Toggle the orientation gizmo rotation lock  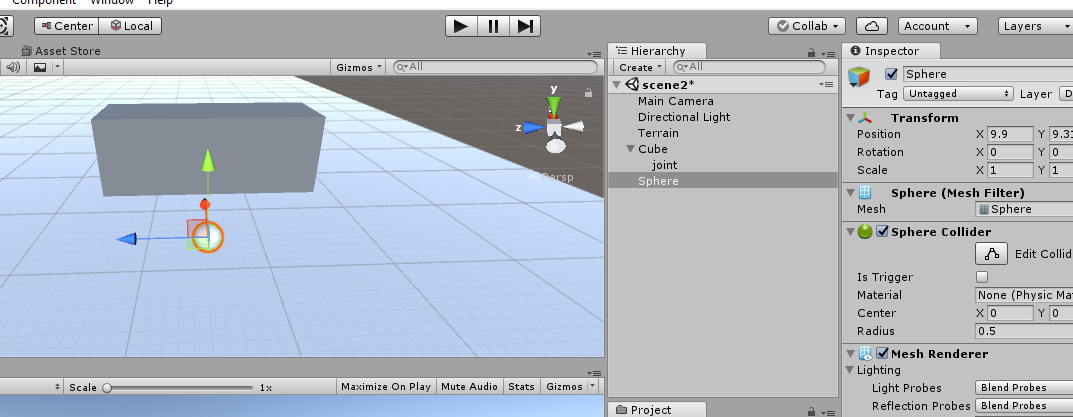588,92
